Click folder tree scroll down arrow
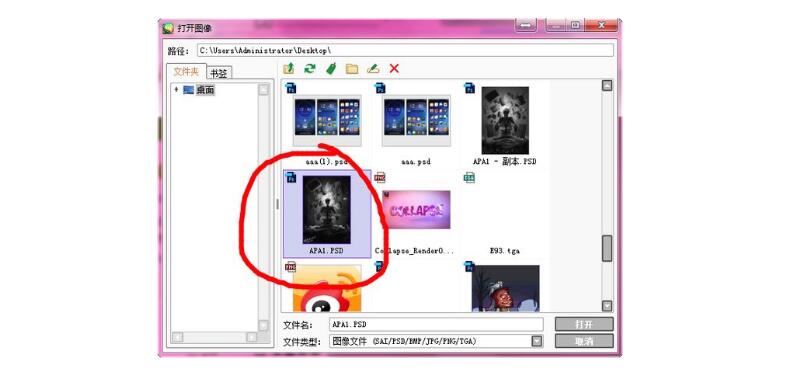 coord(263,325)
